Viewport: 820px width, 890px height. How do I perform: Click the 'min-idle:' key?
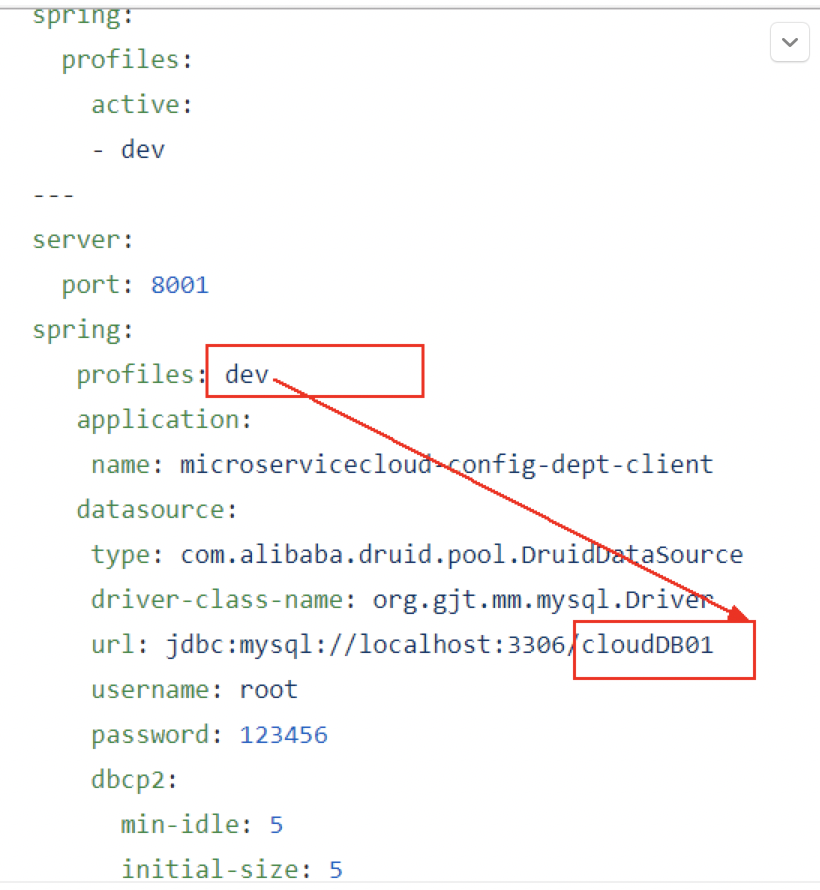186,825
